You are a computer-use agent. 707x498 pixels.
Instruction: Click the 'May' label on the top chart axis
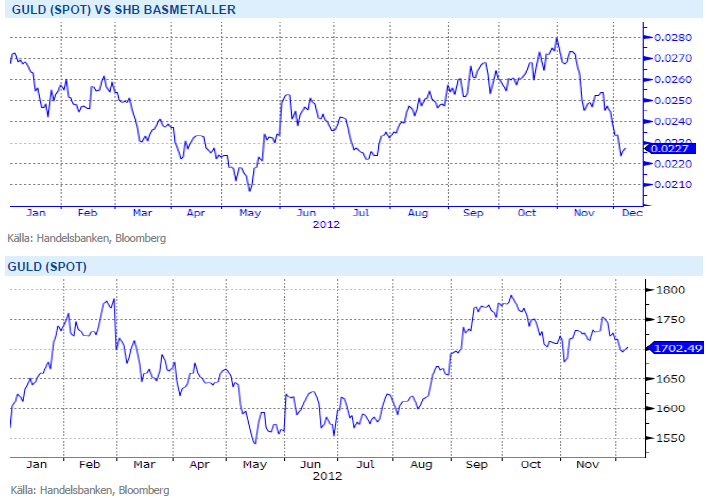pyautogui.click(x=251, y=214)
